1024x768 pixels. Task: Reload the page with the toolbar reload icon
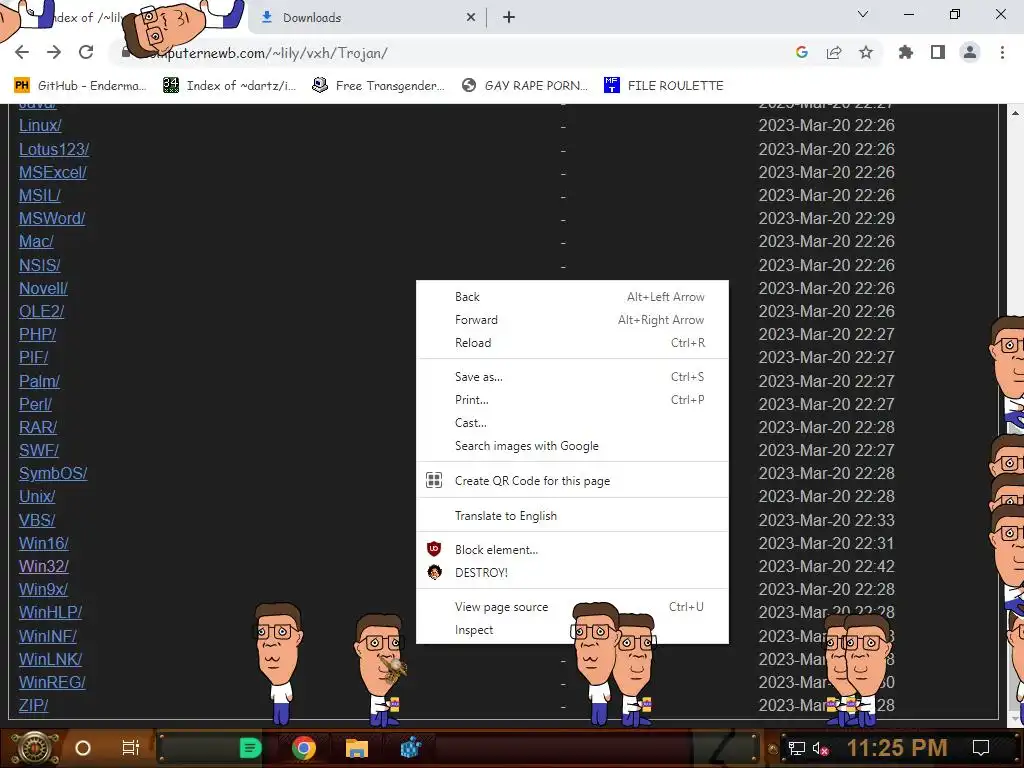tap(86, 52)
